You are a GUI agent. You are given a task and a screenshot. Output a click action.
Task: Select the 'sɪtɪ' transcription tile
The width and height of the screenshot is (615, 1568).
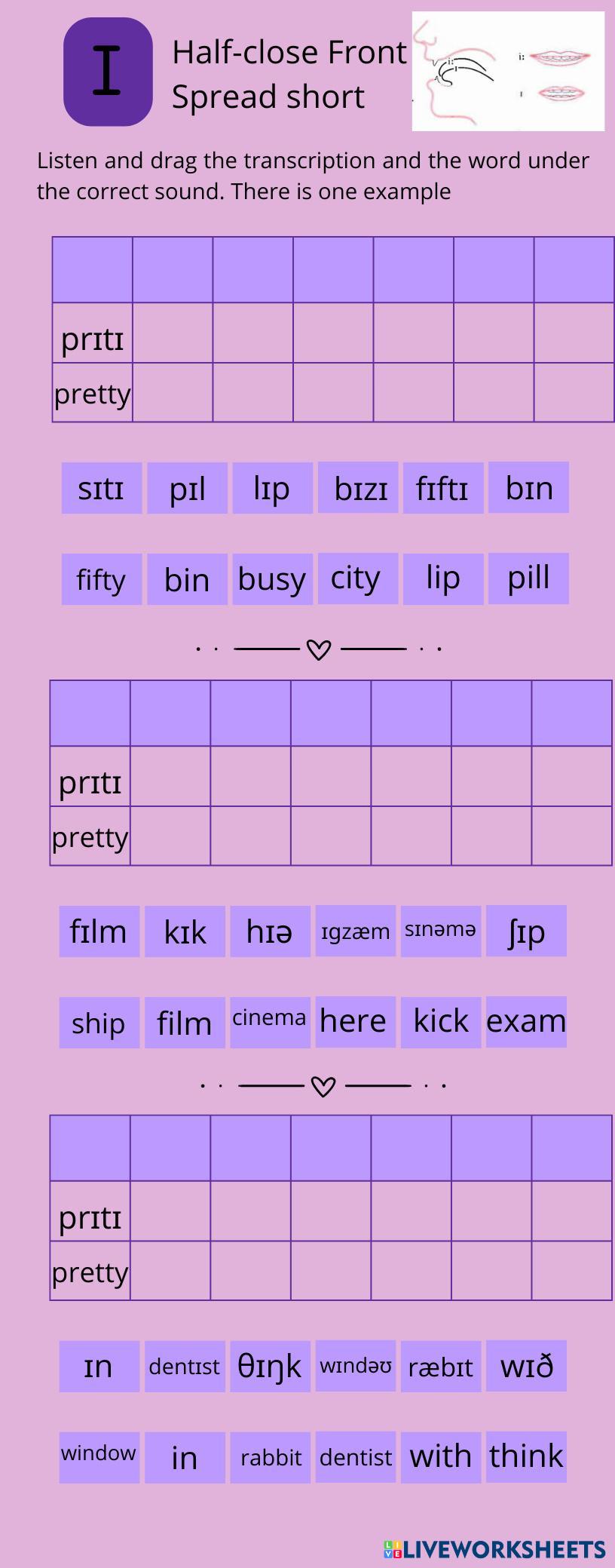tap(102, 489)
